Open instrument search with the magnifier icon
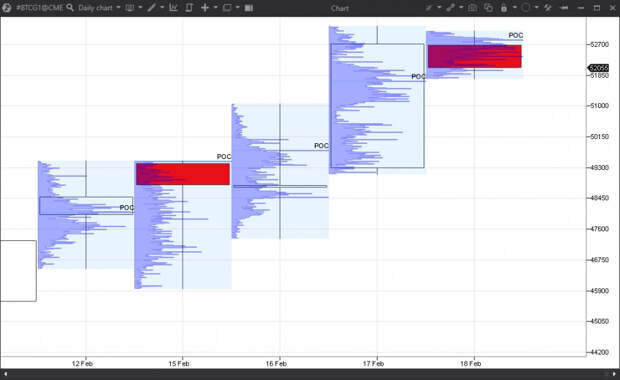The image size is (620, 380). click(70, 8)
